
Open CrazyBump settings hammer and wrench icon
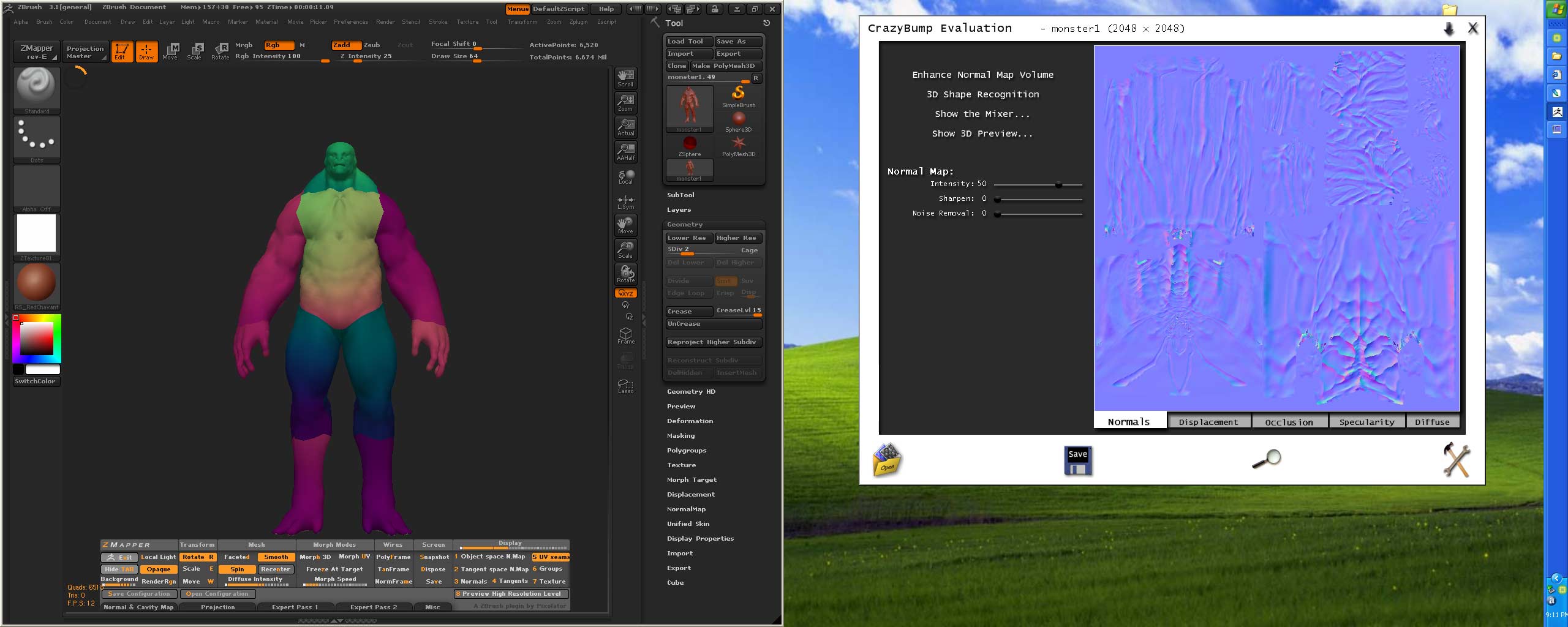(1456, 459)
